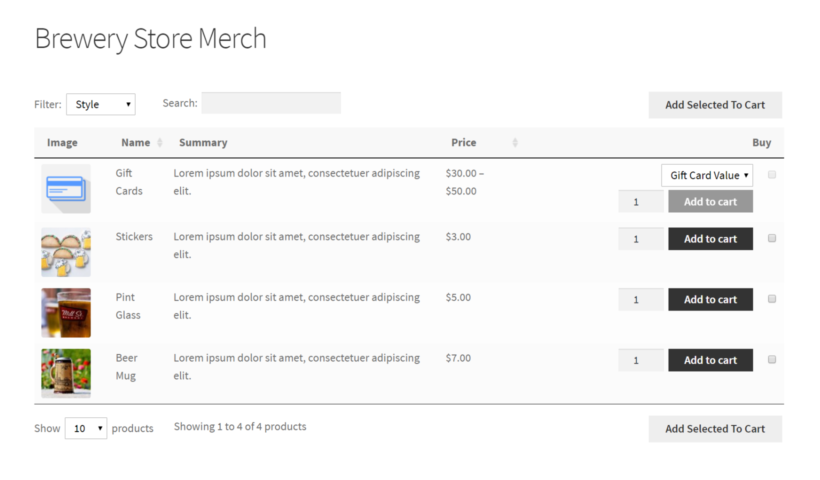Click the Pint Glass product name
Screen dimensions: 820x480
click(x=128, y=306)
